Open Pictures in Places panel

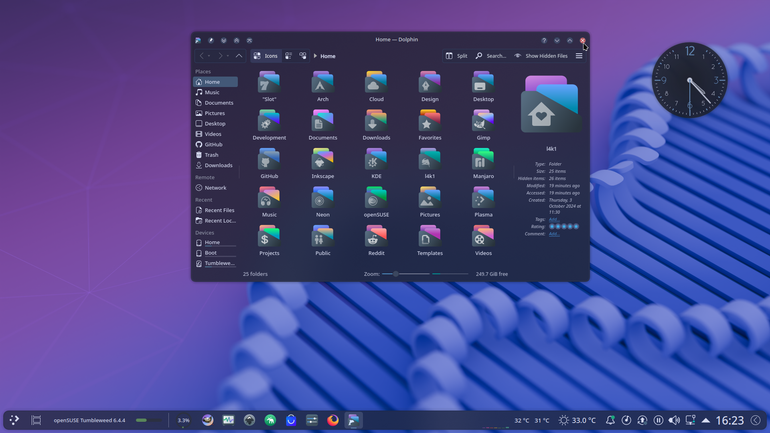[x=216, y=113]
